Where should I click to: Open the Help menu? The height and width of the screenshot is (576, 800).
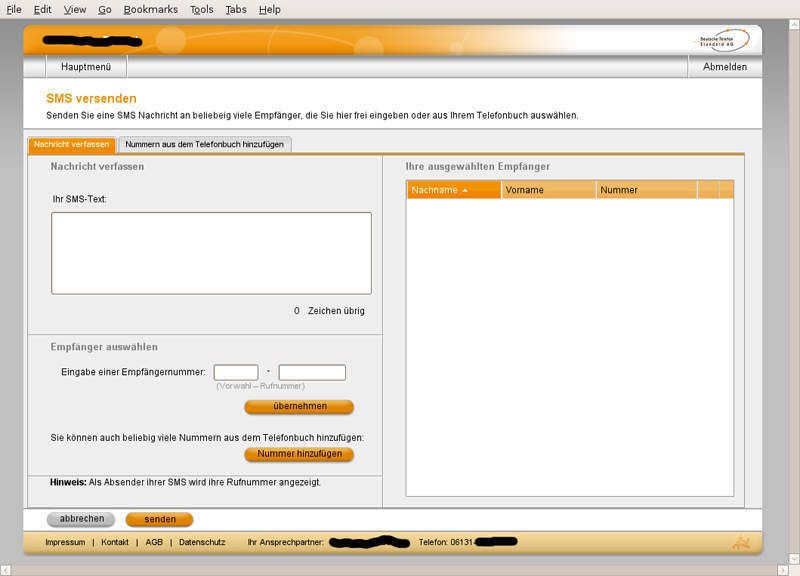point(269,9)
